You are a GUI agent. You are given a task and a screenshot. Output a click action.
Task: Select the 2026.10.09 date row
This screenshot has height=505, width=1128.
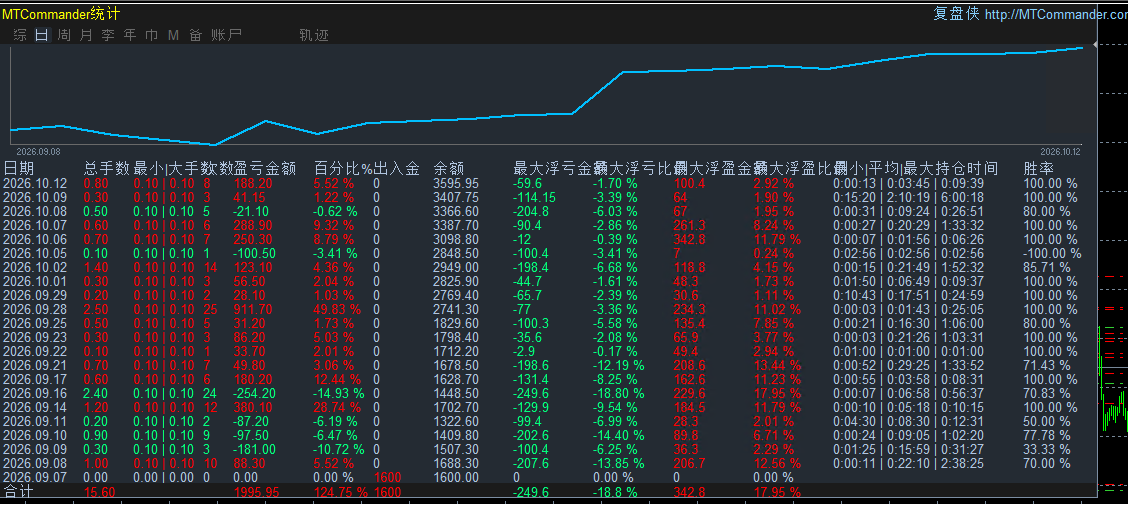click(35, 197)
